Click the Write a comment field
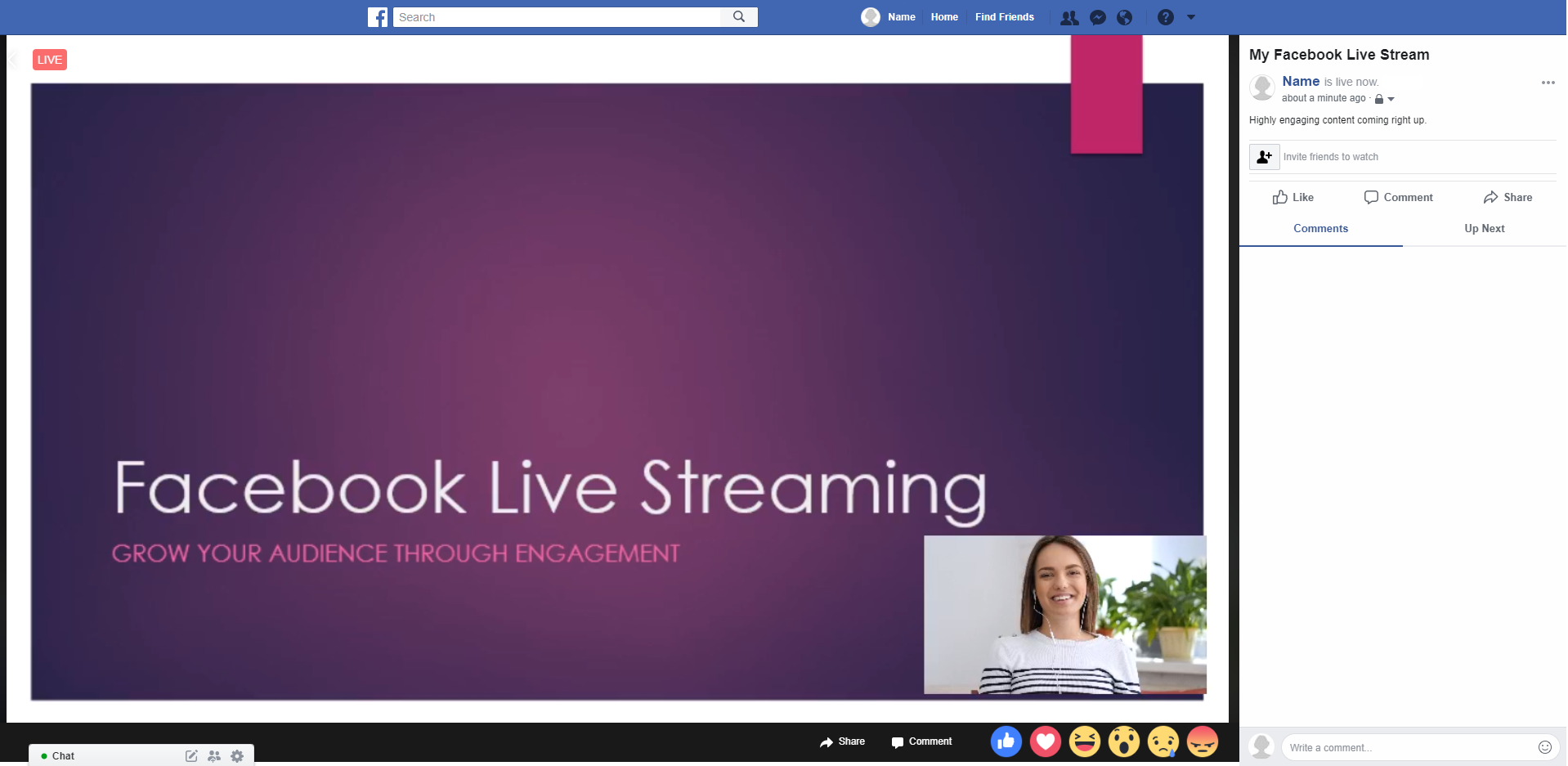Screen dimensions: 1568x766 (1420, 747)
